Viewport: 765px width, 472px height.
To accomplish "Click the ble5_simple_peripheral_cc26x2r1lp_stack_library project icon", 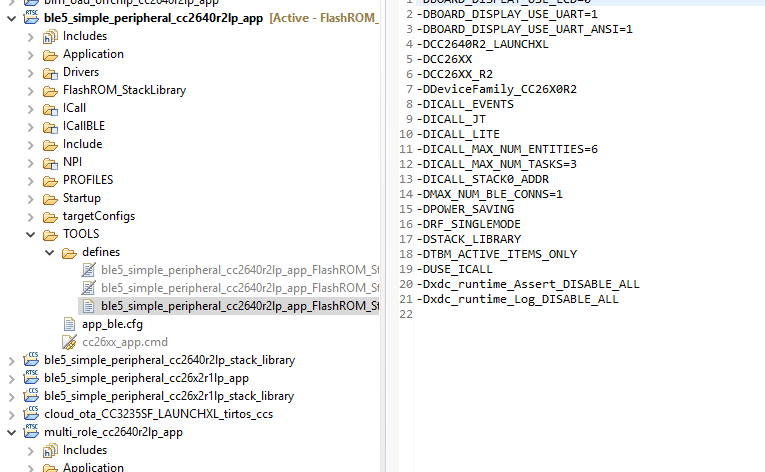I will point(31,396).
